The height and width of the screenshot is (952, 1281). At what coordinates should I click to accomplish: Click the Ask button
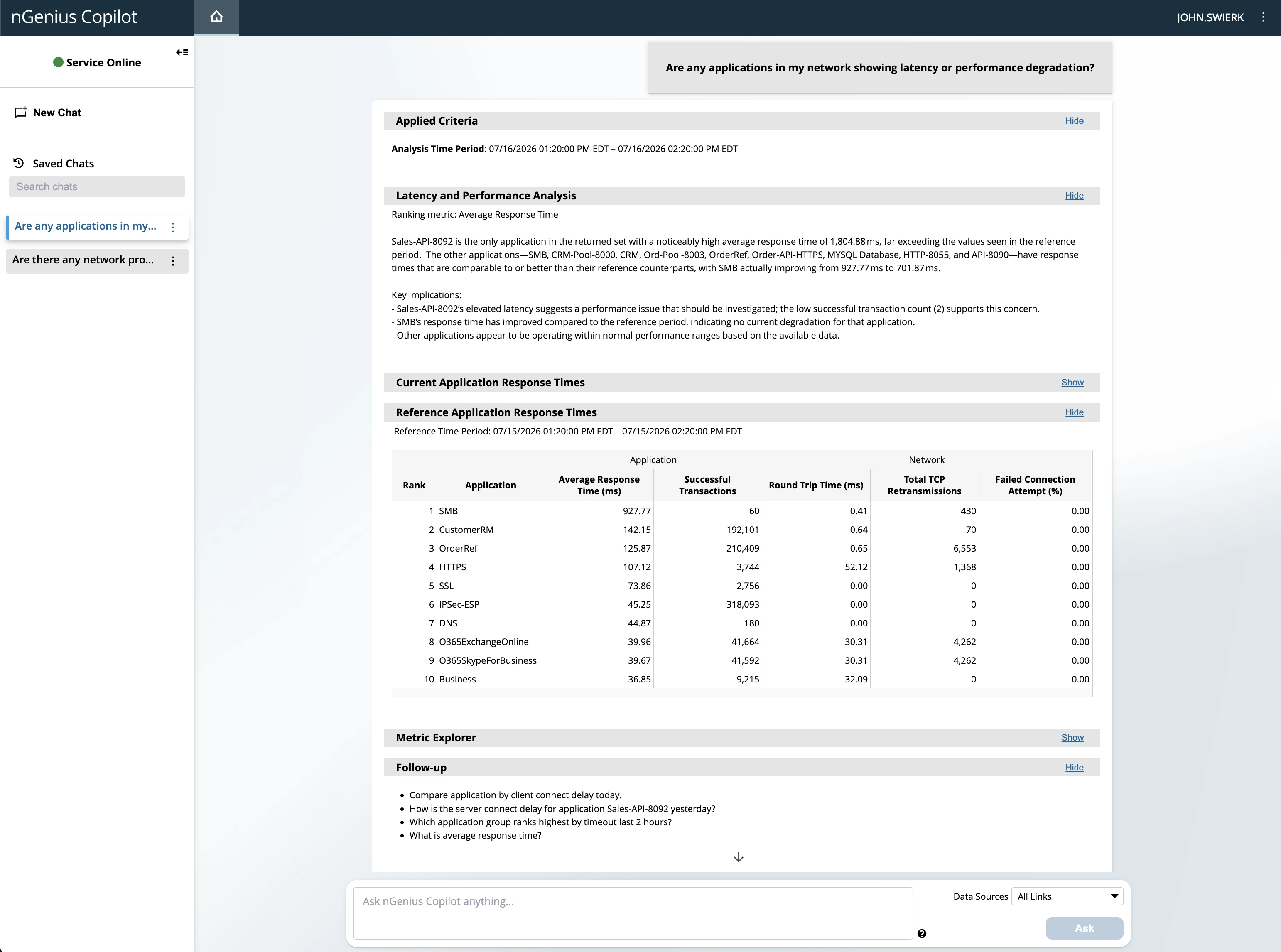pyautogui.click(x=1084, y=928)
